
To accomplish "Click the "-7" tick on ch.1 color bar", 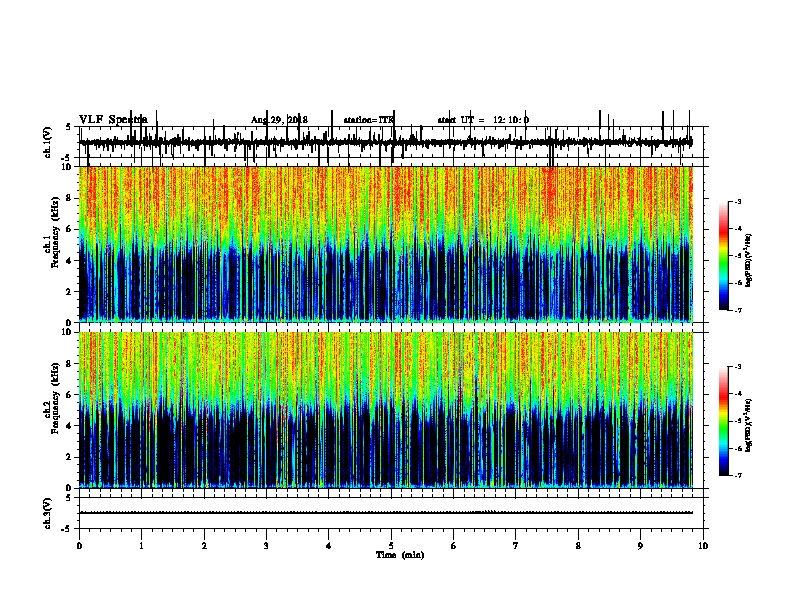I will [738, 310].
